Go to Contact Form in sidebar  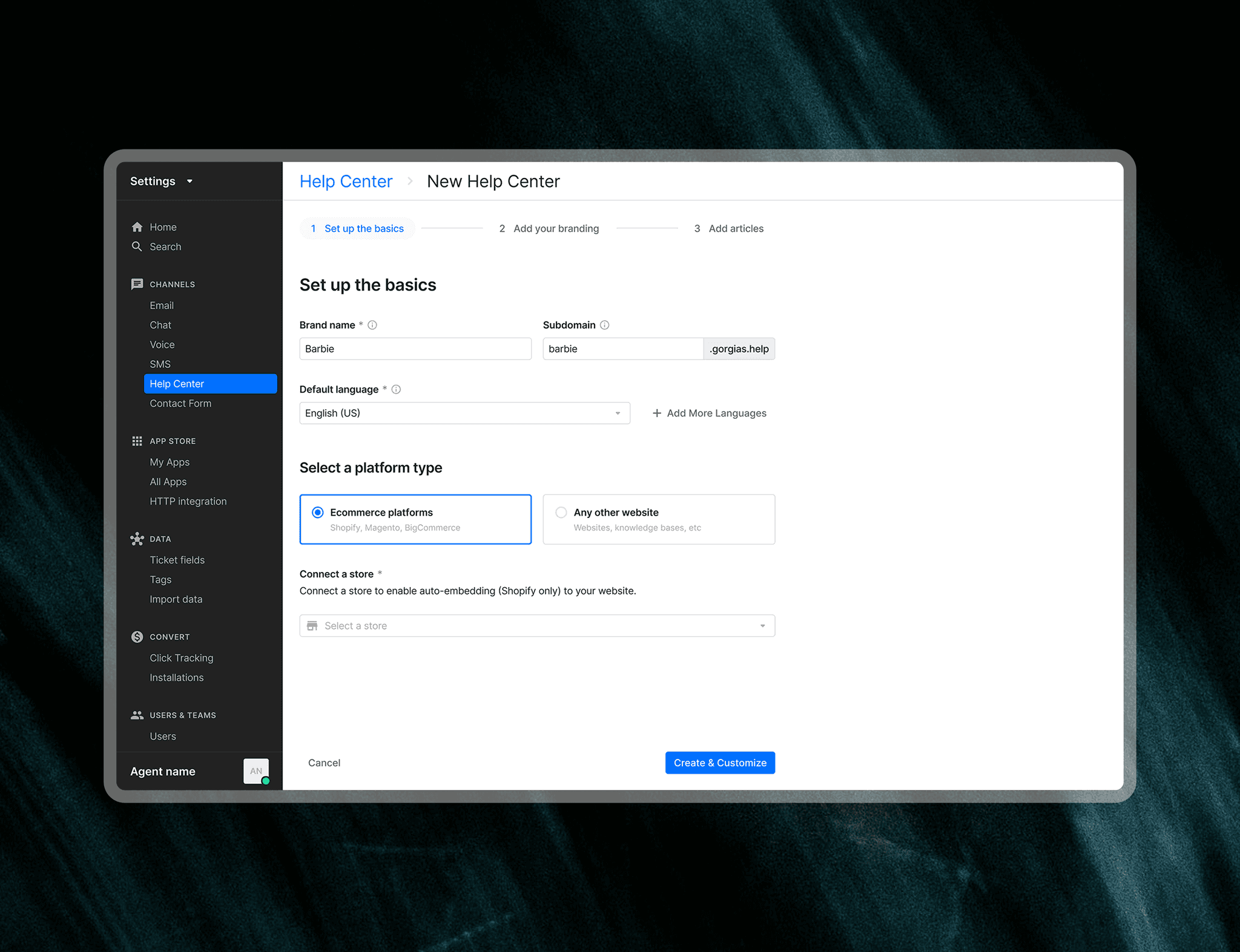click(180, 403)
